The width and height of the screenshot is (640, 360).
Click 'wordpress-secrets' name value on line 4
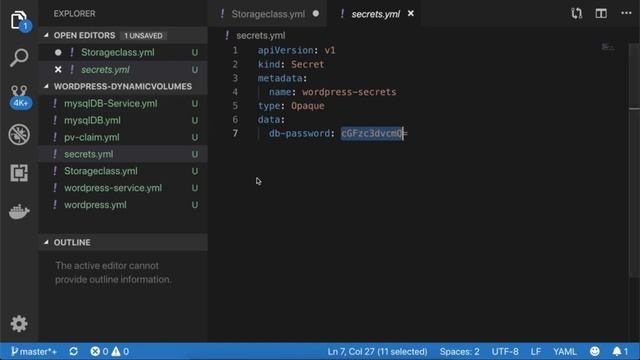[x=349, y=92]
